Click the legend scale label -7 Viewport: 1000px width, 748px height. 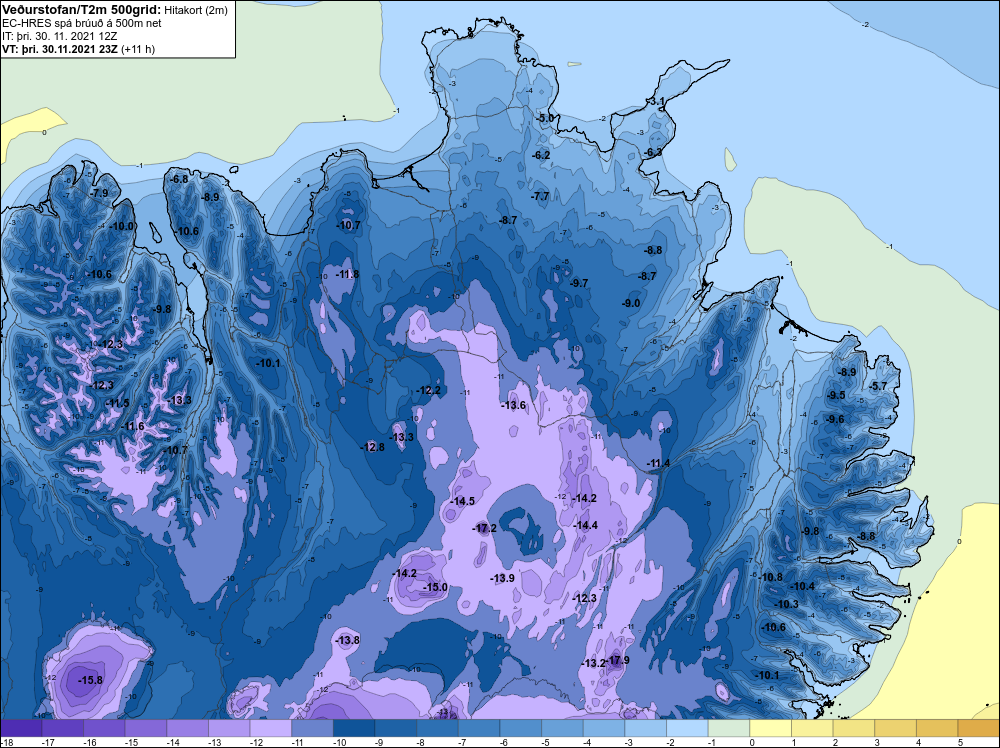coord(462,742)
